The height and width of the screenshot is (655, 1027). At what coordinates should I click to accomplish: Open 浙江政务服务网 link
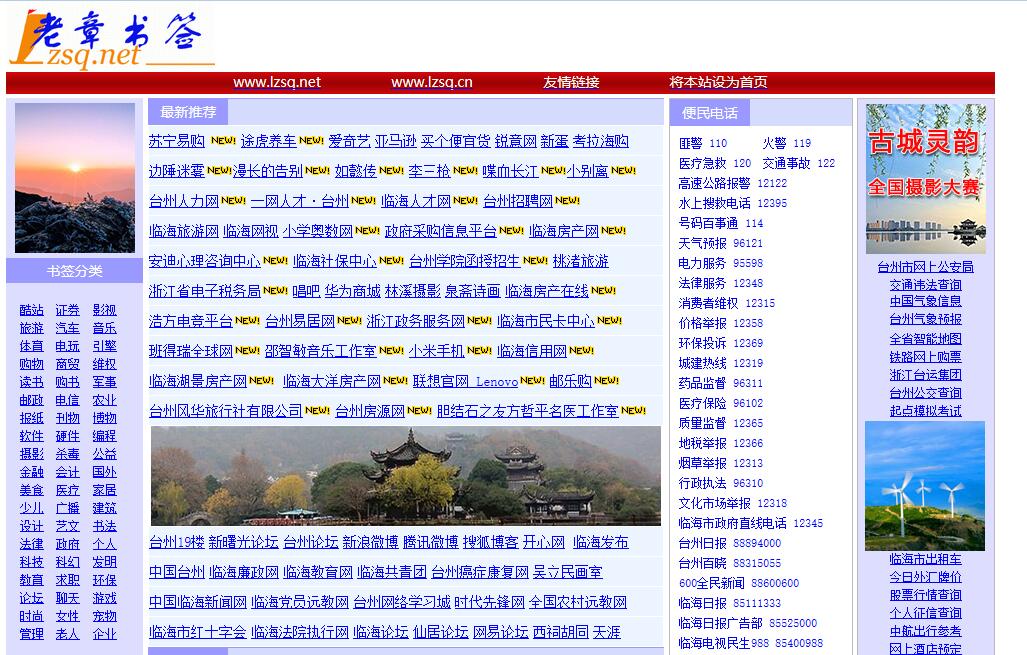(415, 321)
